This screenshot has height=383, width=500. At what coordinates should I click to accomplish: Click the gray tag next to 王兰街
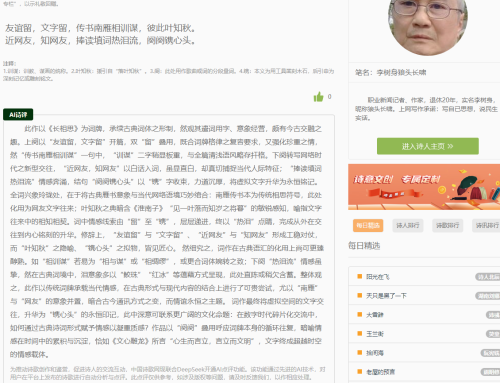[x=493, y=334]
